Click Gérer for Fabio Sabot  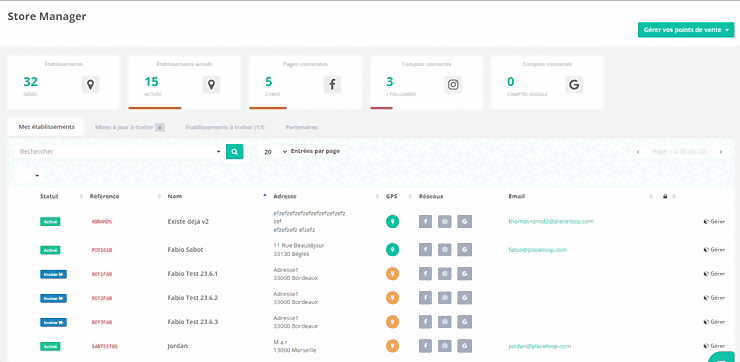click(x=714, y=249)
